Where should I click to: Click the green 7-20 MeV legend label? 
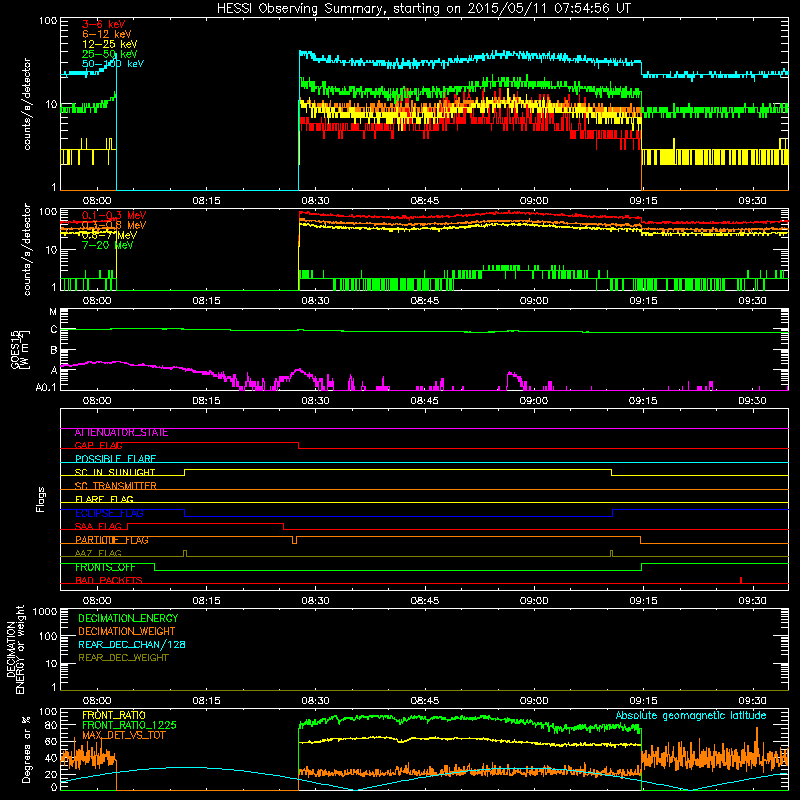[x=108, y=245]
